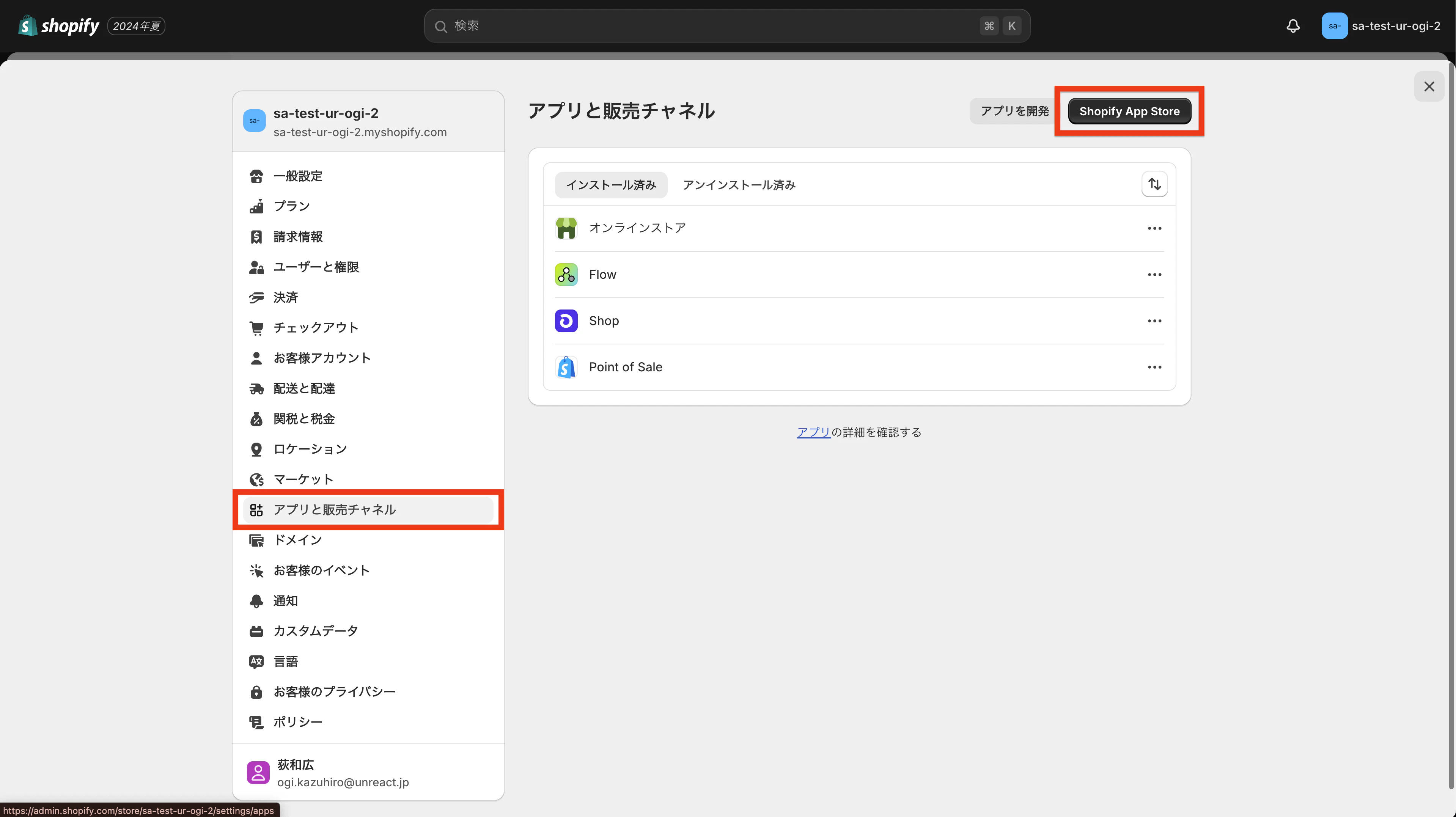1456x817 pixels.
Task: Open プラン settings page
Action: click(368, 206)
